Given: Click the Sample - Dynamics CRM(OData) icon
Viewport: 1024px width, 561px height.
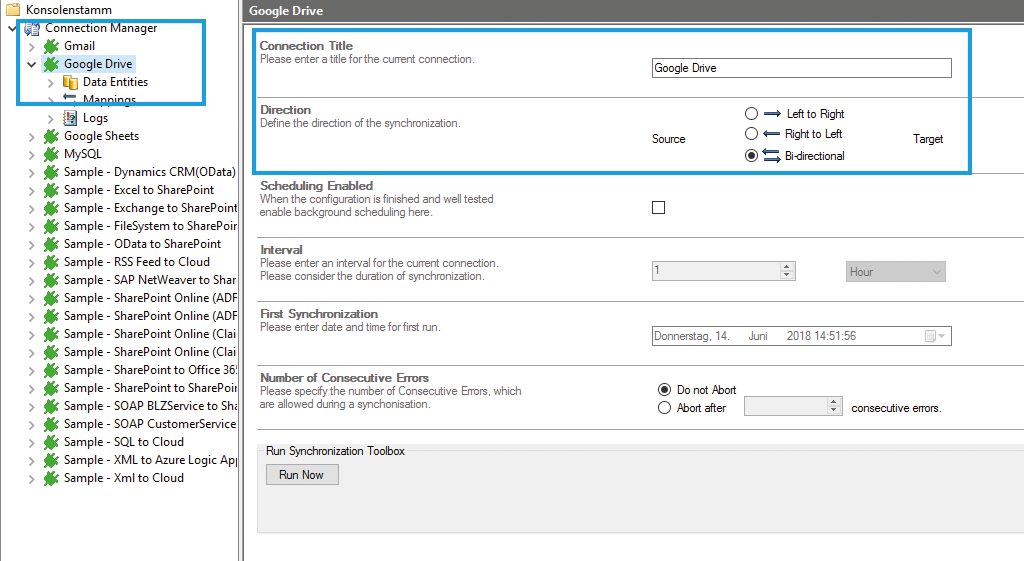Looking at the screenshot, I should [x=51, y=172].
